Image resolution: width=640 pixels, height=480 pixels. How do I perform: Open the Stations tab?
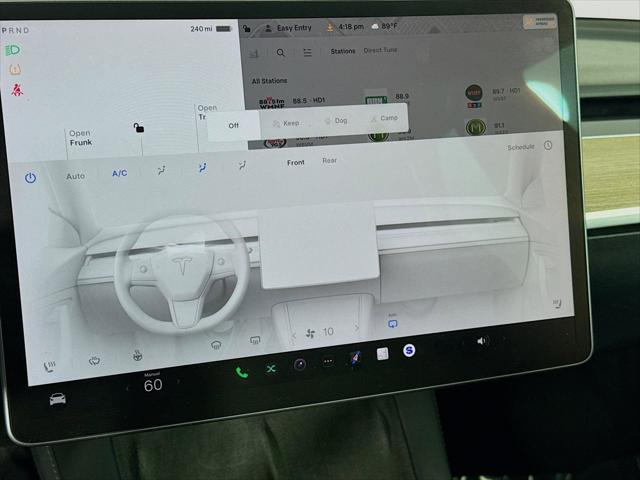point(343,51)
